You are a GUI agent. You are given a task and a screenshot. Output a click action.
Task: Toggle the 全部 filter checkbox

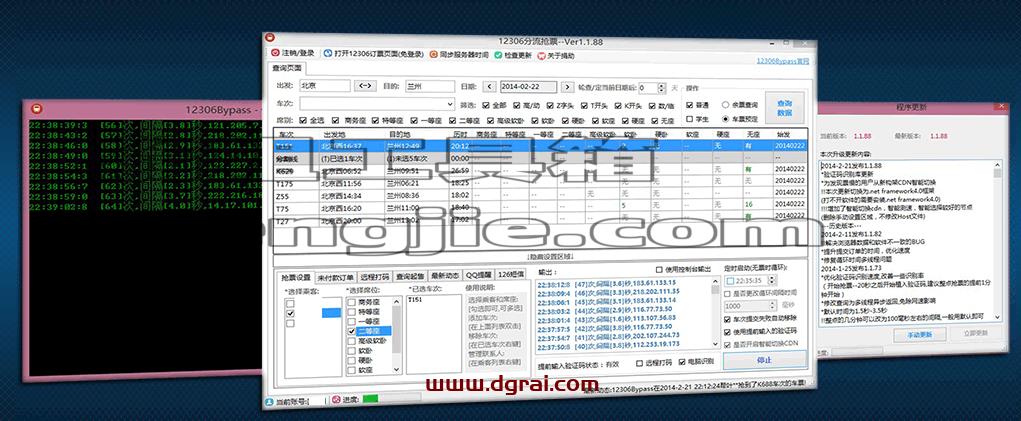(484, 105)
